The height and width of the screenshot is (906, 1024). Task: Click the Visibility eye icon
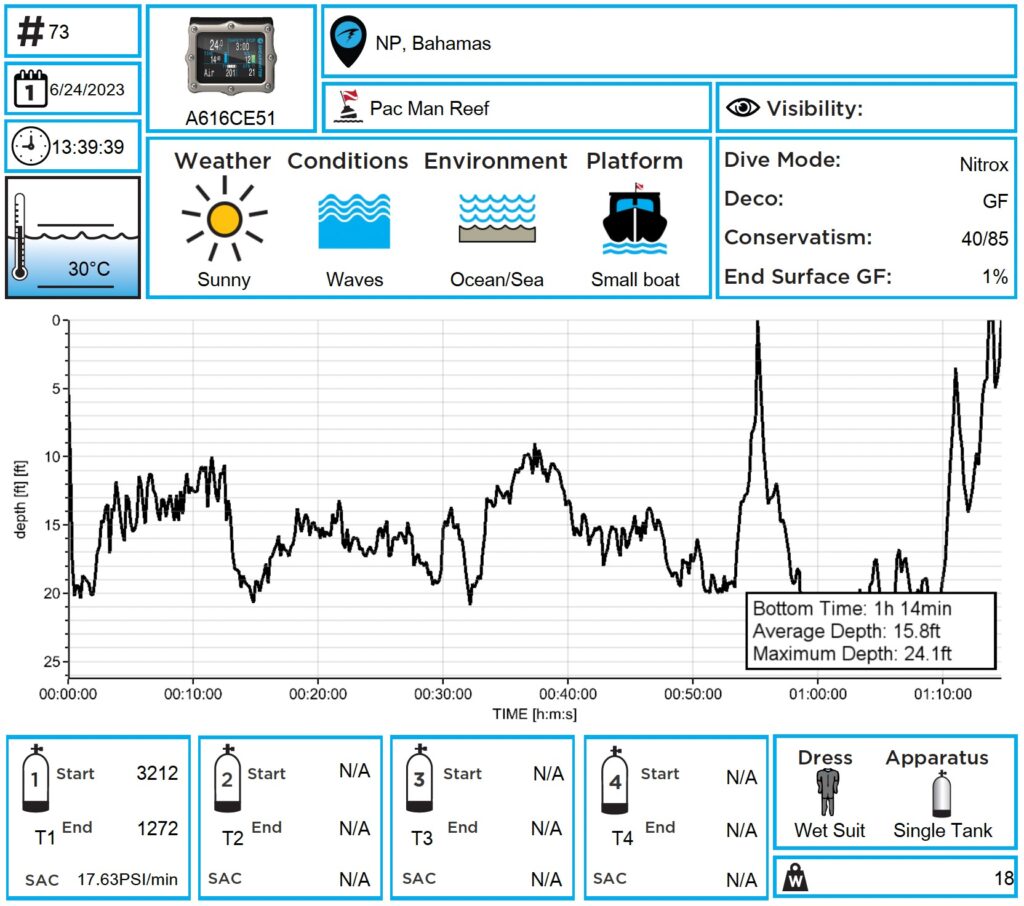pos(742,108)
